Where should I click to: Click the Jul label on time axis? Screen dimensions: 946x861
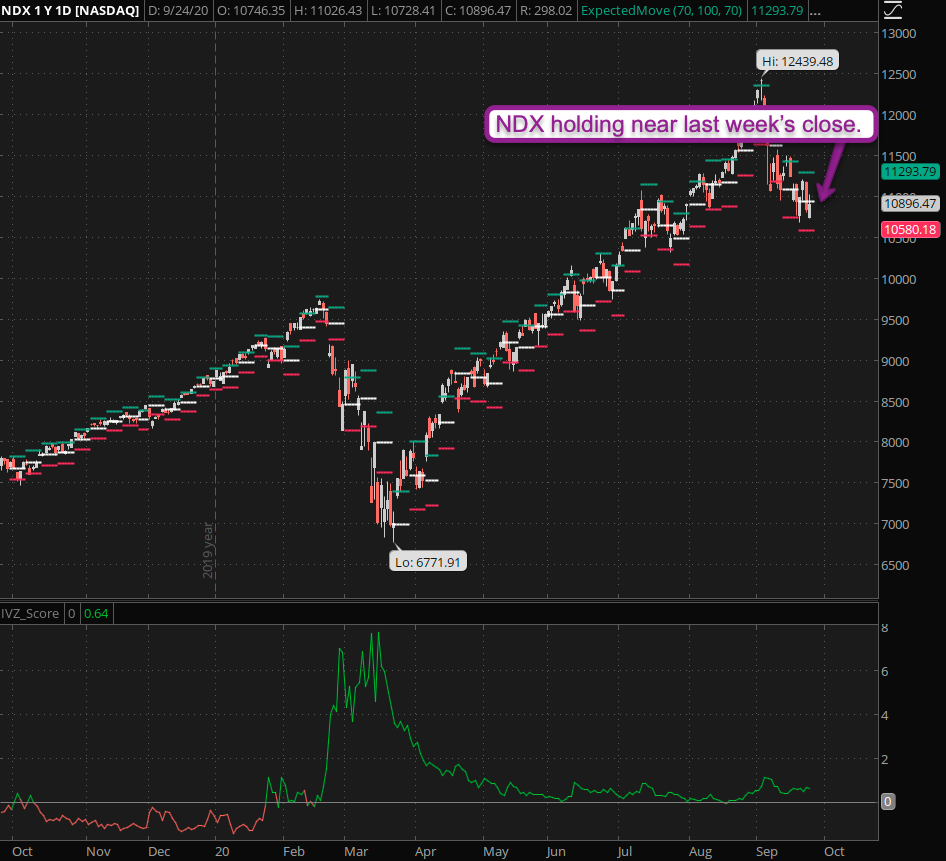[624, 851]
